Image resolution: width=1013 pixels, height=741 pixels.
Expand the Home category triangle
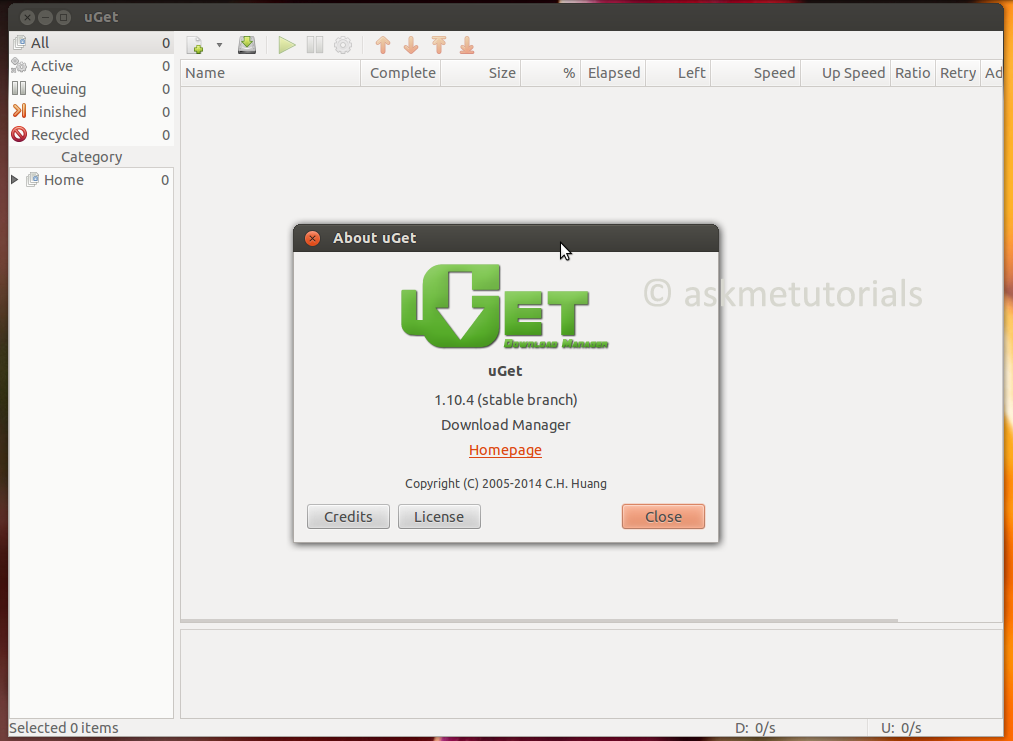[14, 180]
